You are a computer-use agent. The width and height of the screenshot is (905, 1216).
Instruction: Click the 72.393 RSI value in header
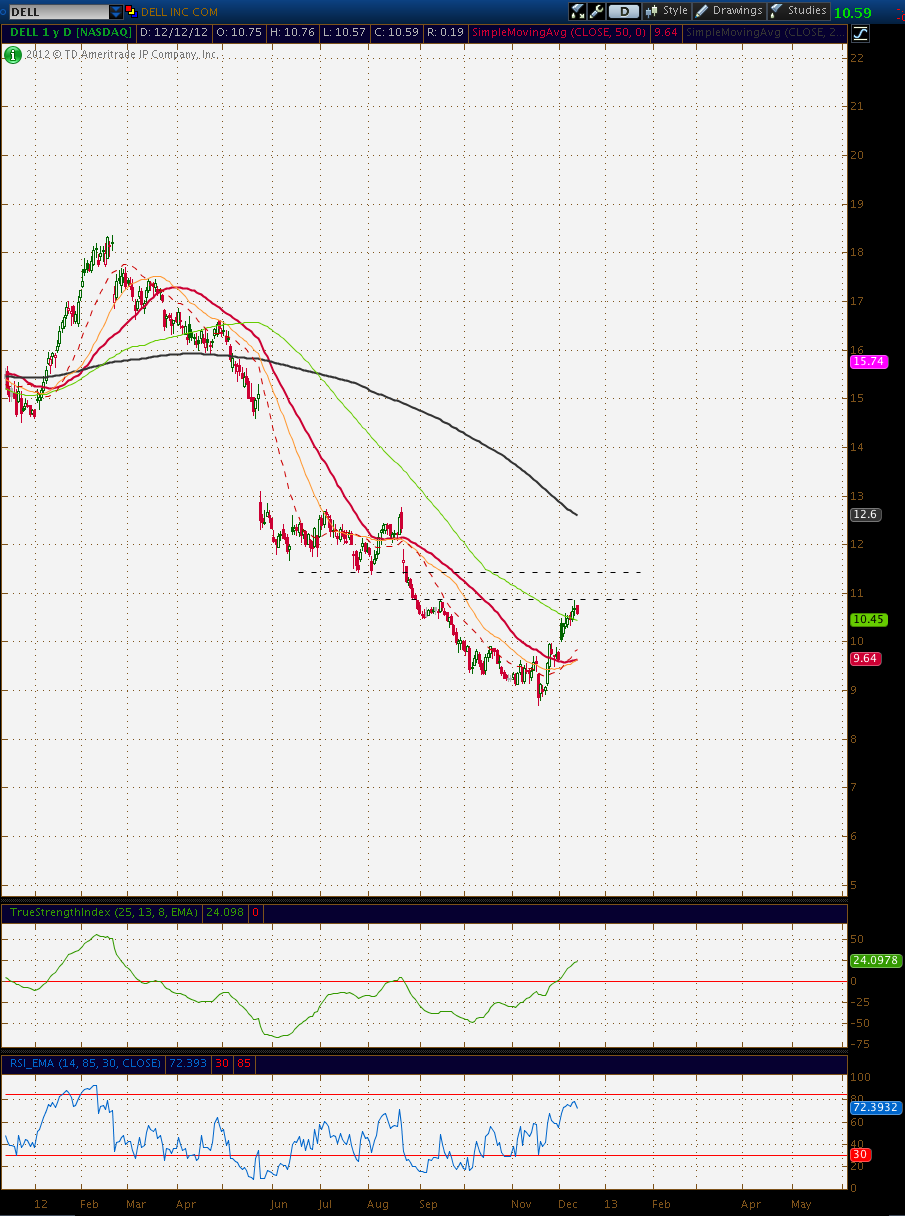[188, 1063]
